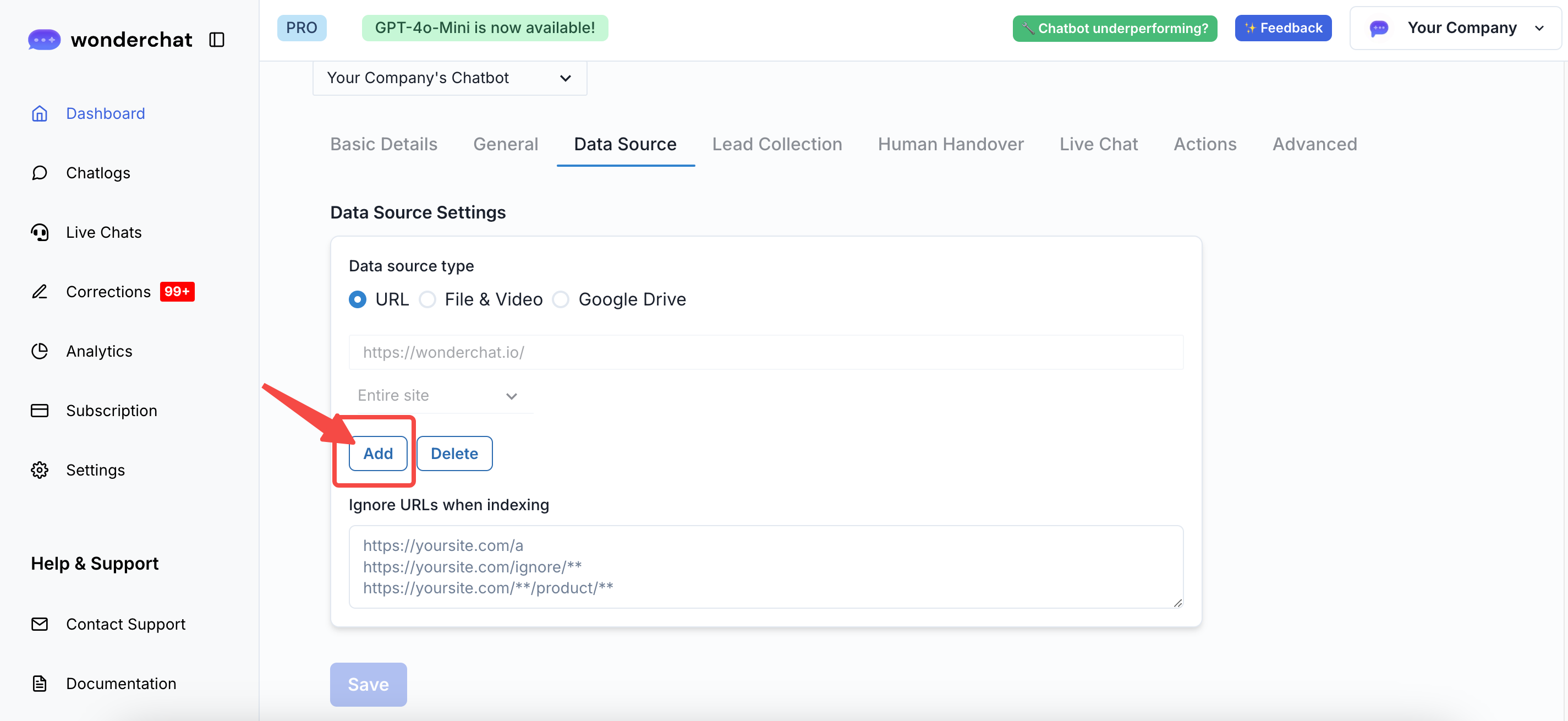Open Settings gear icon in sidebar
The height and width of the screenshot is (721, 1568).
[x=40, y=469]
